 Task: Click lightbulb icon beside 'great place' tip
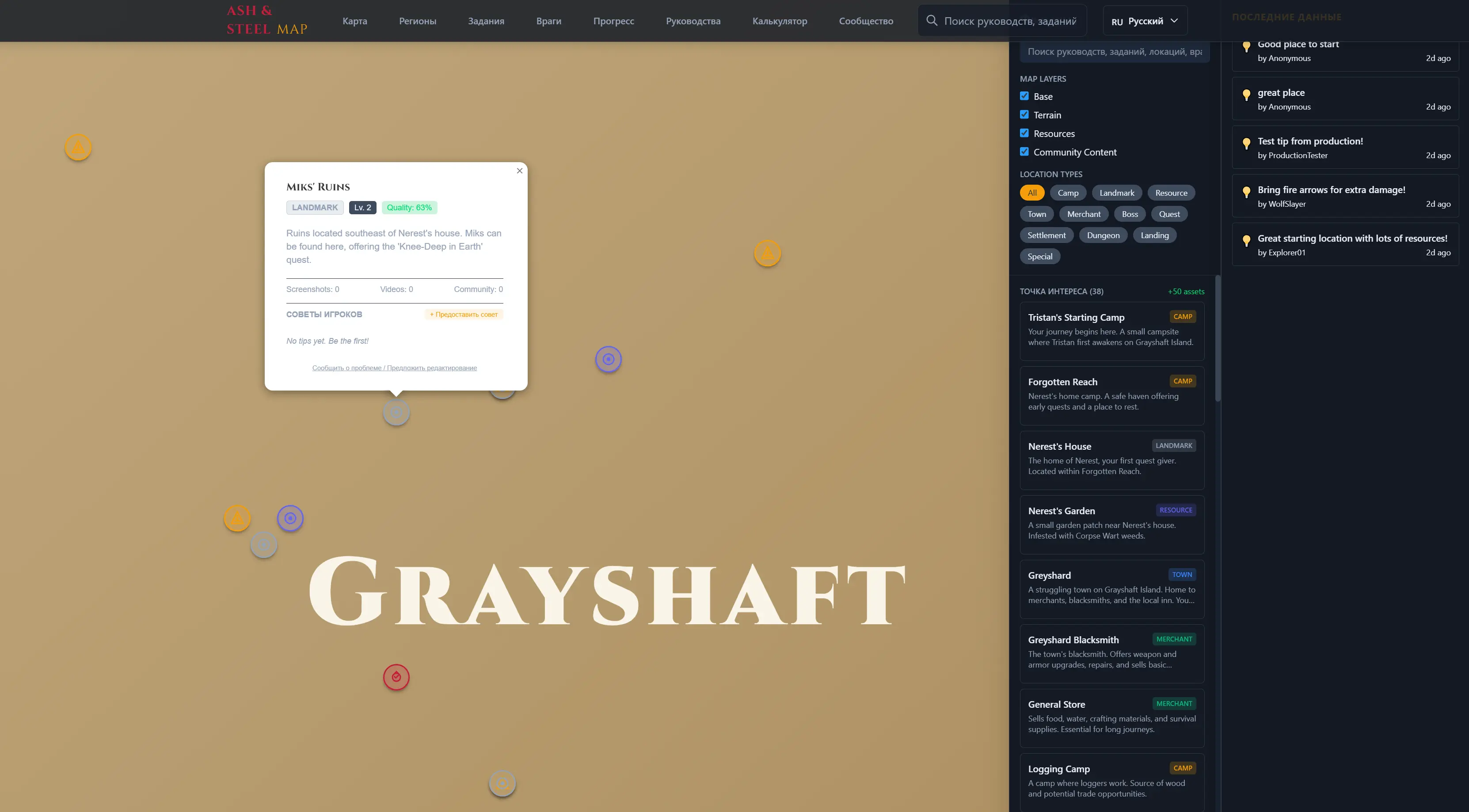click(x=1247, y=95)
